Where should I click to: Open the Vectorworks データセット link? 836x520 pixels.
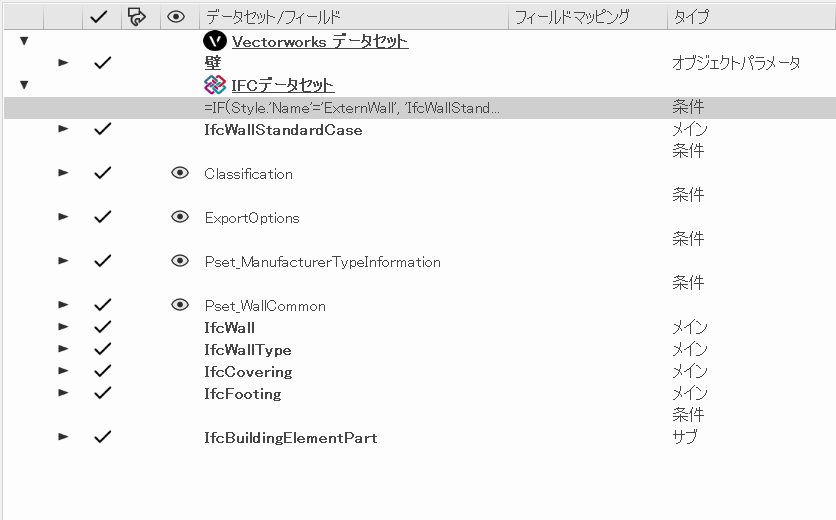point(320,41)
